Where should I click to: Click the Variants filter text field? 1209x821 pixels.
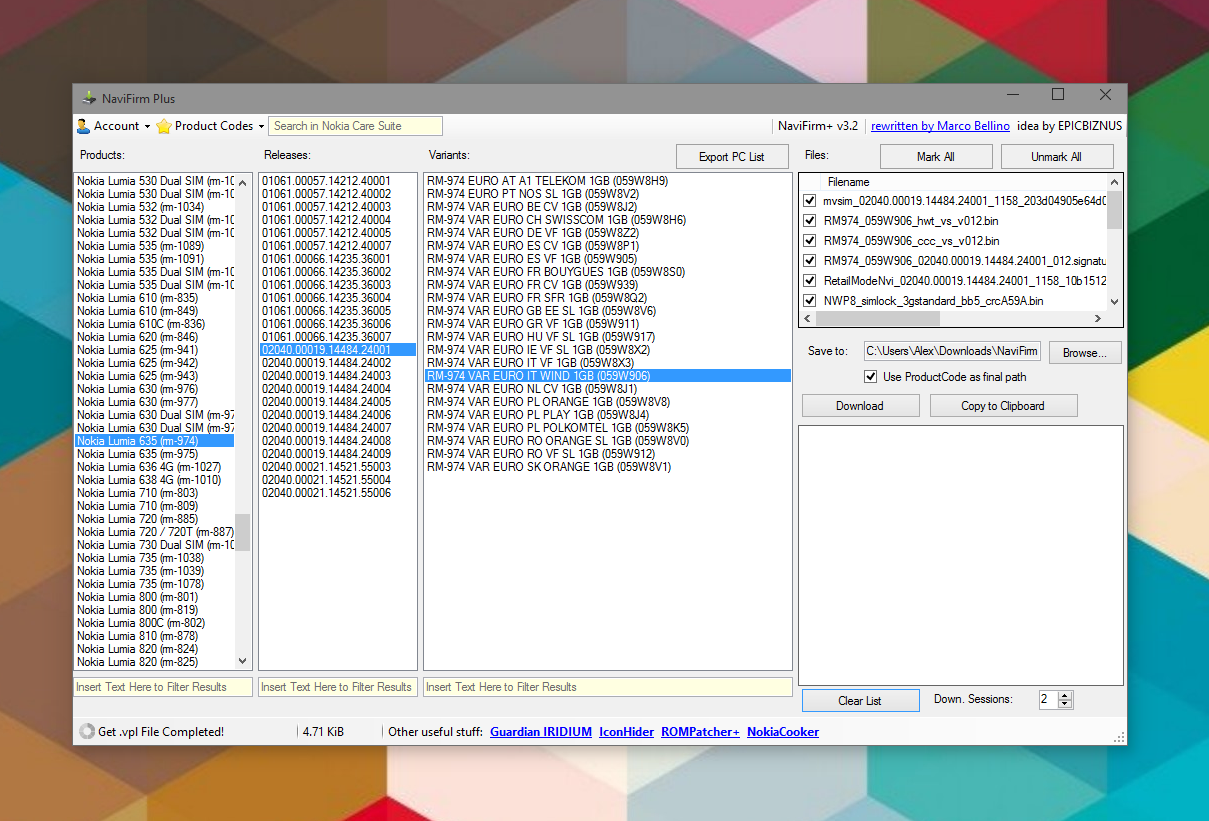pos(608,687)
